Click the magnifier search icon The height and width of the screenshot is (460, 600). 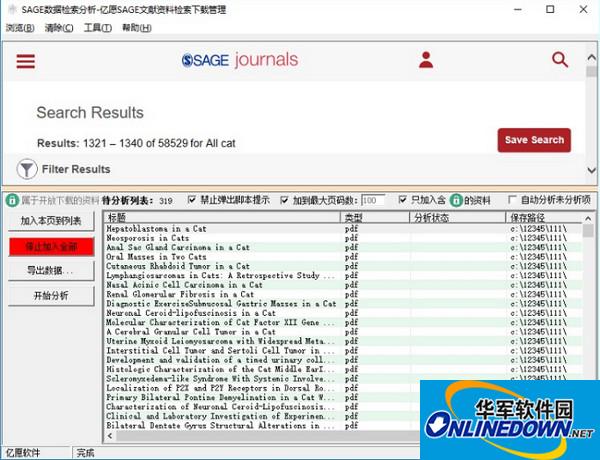[560, 60]
